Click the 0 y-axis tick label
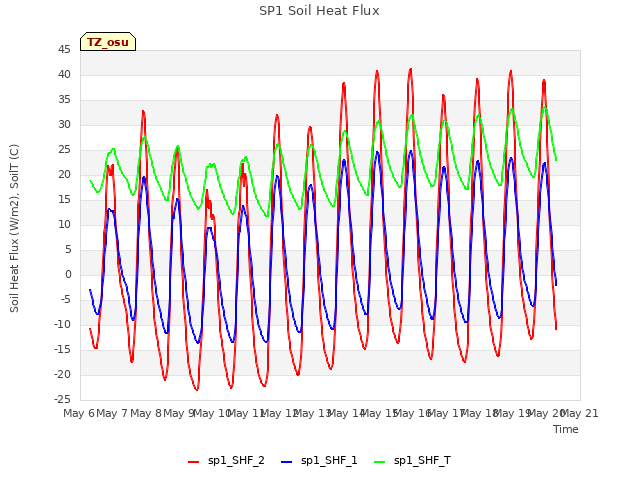This screenshot has height=480, width=640. point(68,274)
